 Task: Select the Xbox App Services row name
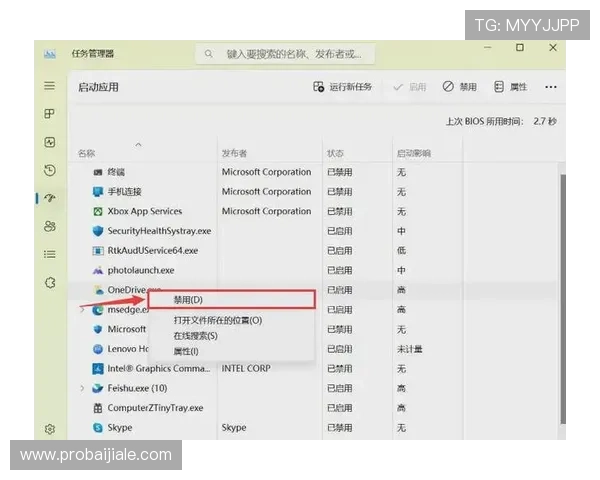click(145, 211)
